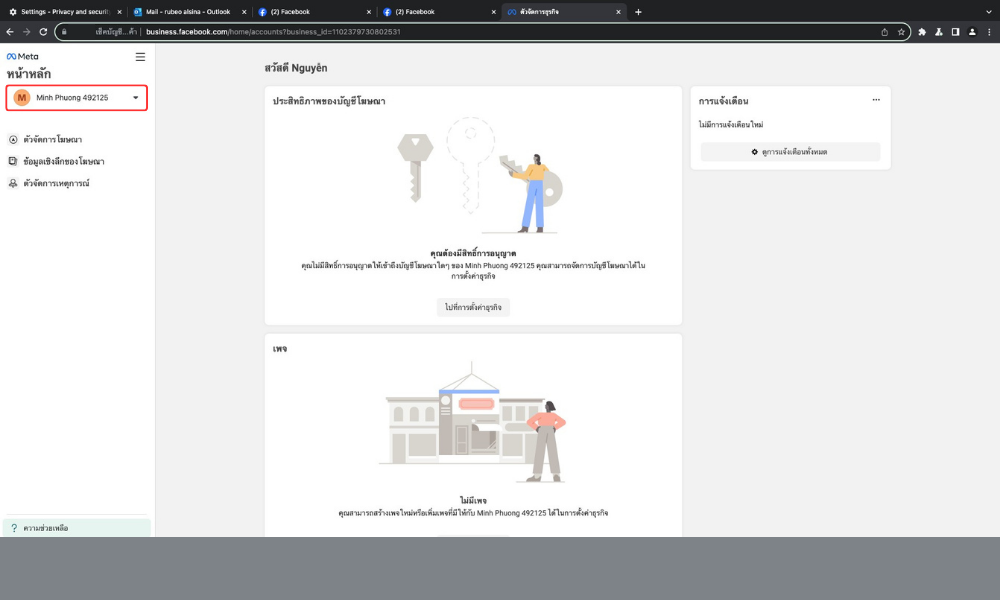The image size is (1000, 600).
Task: Open ความช่วยเหลือ (Help) at sidebar bottom
Action: (x=77, y=528)
